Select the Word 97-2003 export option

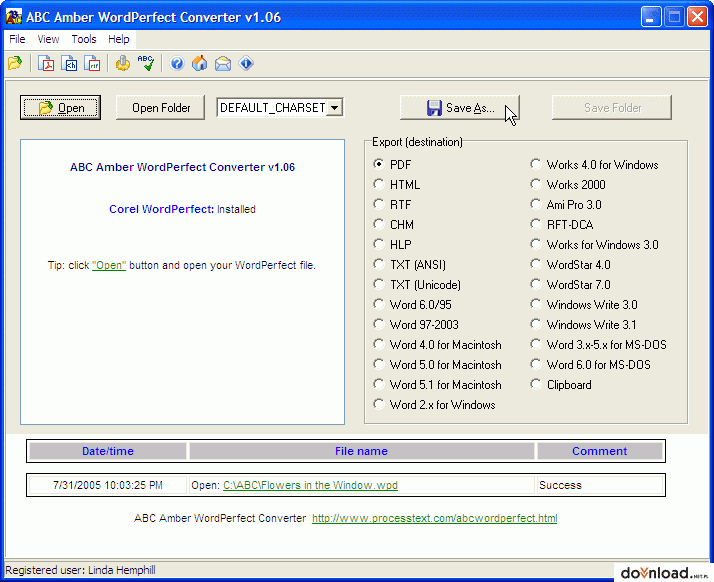[x=416, y=325]
